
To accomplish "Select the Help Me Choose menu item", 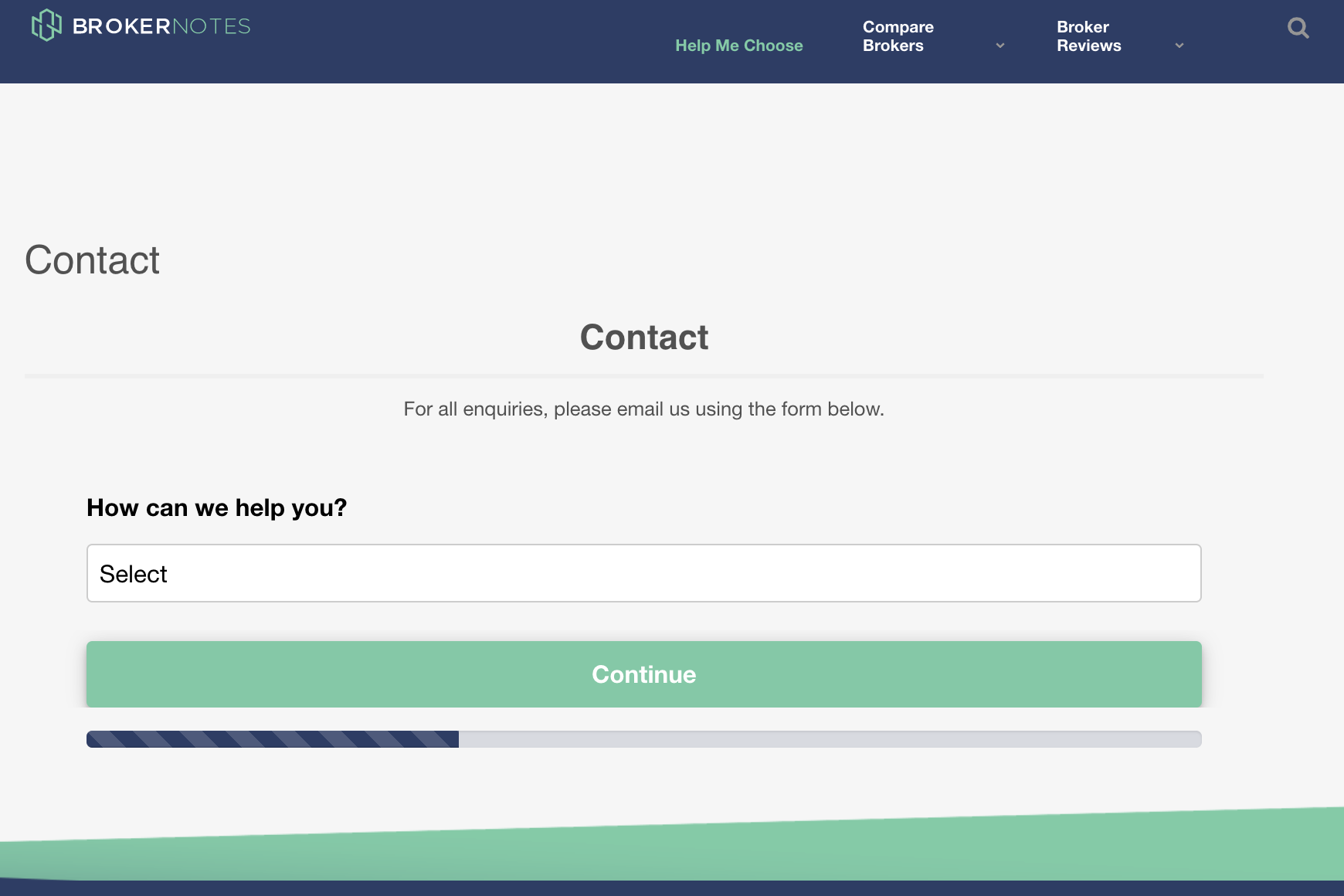I will coord(739,45).
